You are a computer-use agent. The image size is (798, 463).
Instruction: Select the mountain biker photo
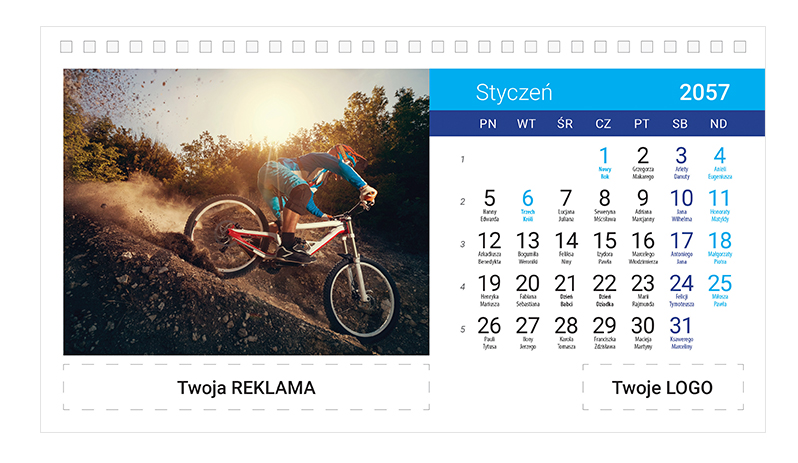coord(246,212)
